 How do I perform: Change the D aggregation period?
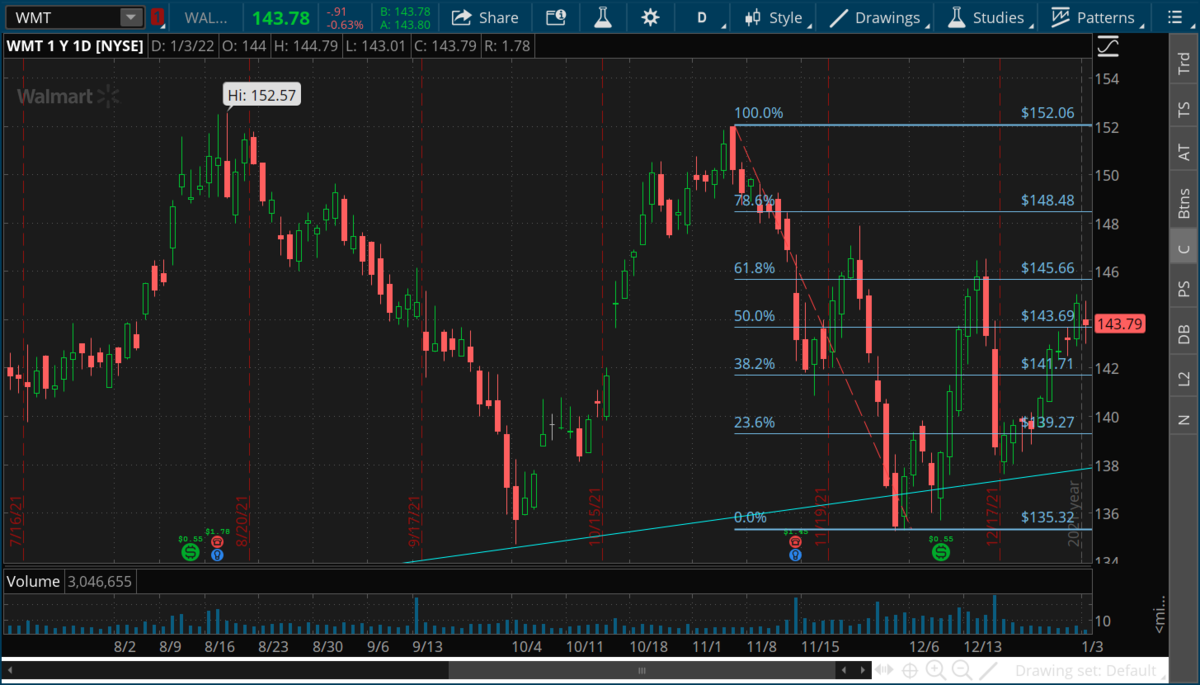(701, 17)
